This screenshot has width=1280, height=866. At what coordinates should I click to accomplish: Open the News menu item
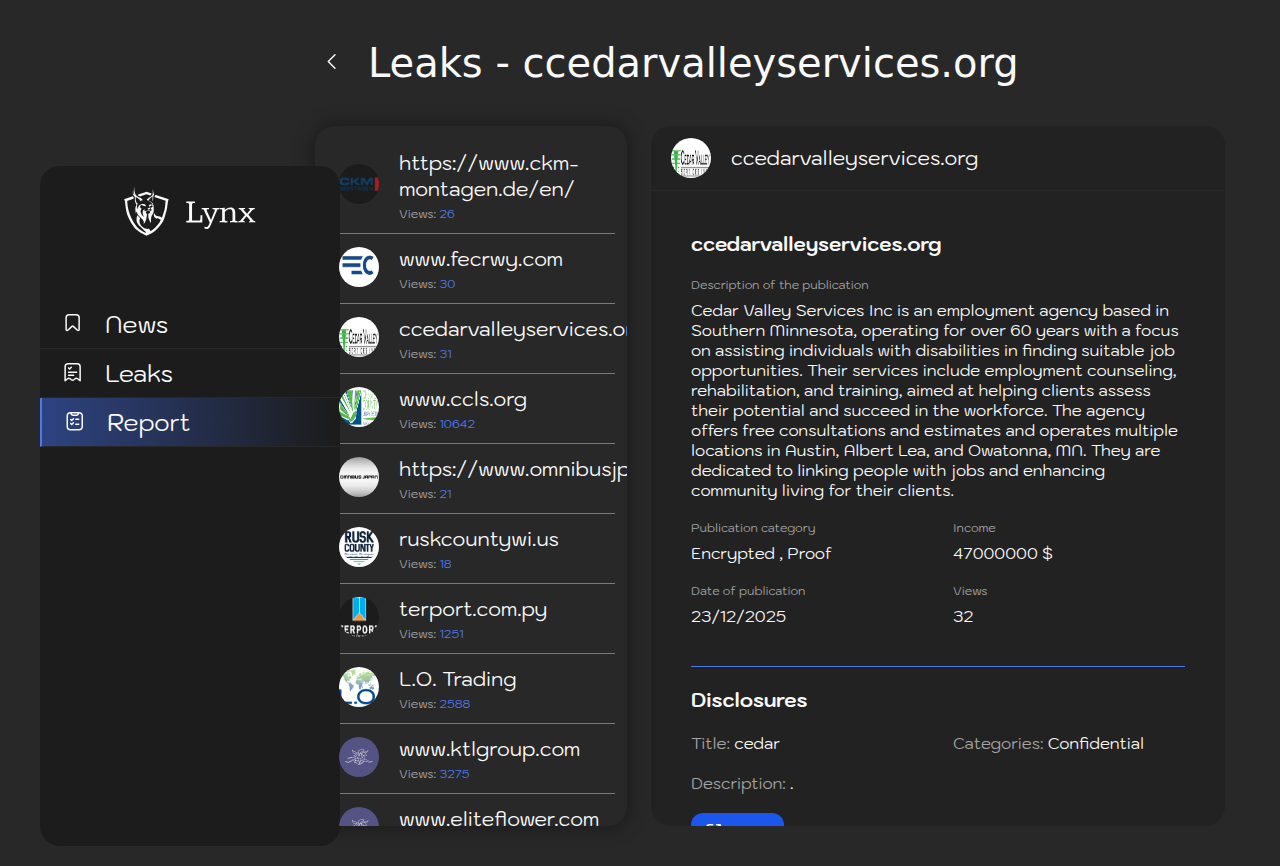[136, 325]
